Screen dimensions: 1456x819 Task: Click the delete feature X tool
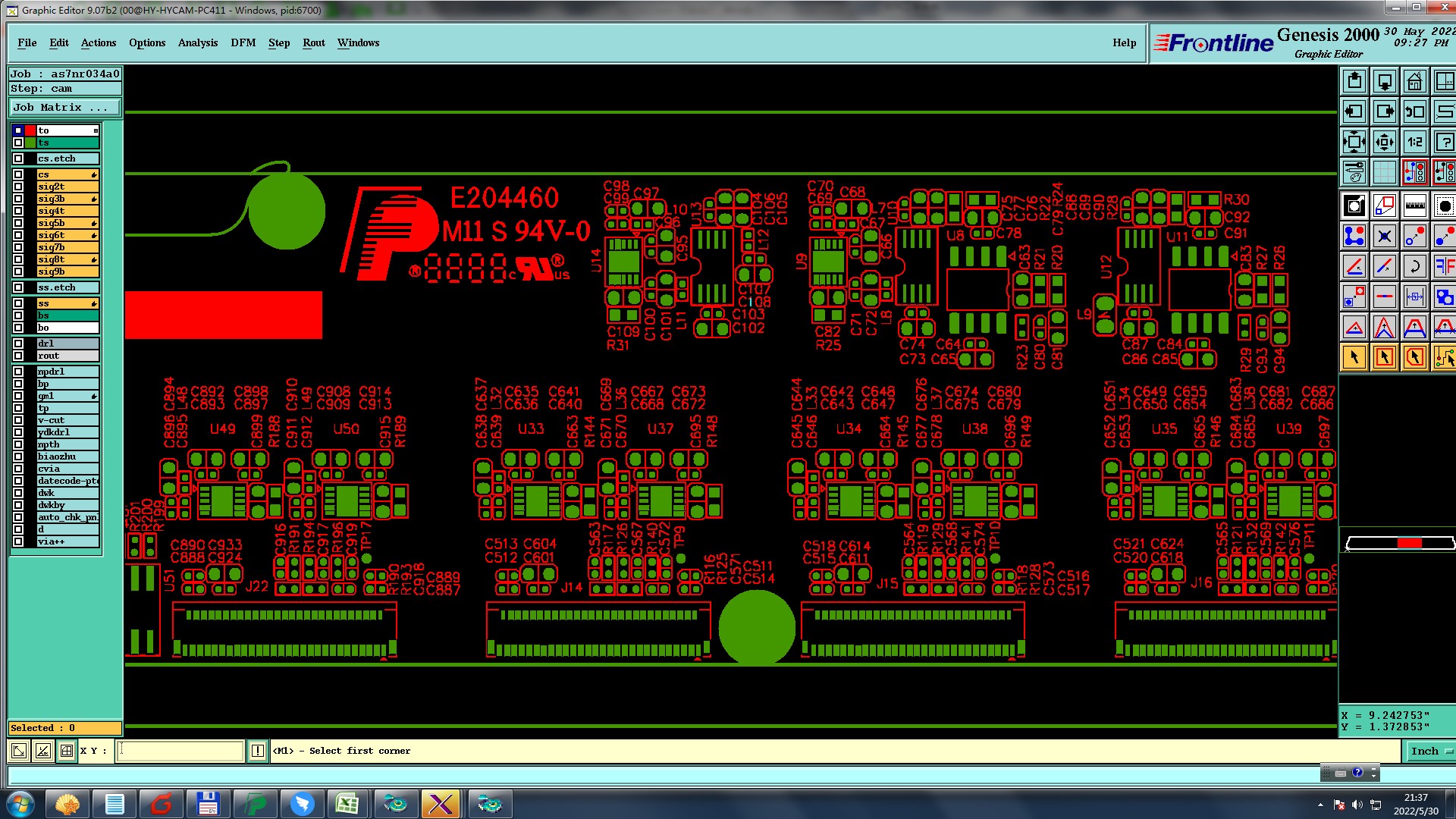coord(1384,237)
